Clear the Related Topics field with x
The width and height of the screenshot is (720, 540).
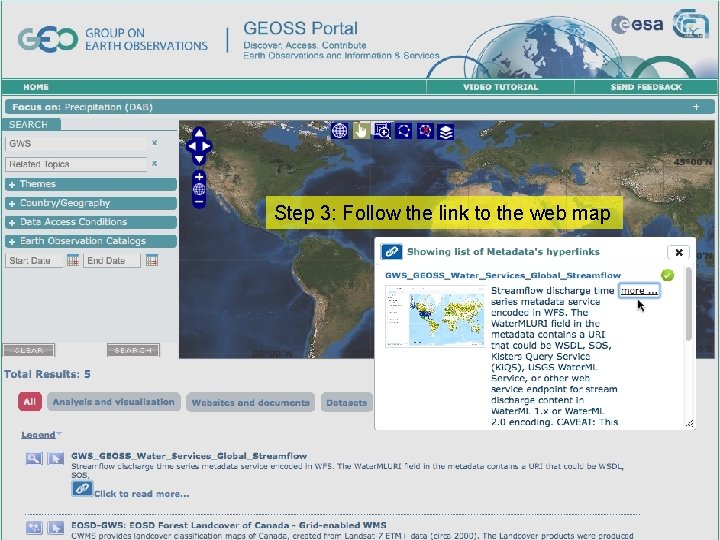(155, 163)
